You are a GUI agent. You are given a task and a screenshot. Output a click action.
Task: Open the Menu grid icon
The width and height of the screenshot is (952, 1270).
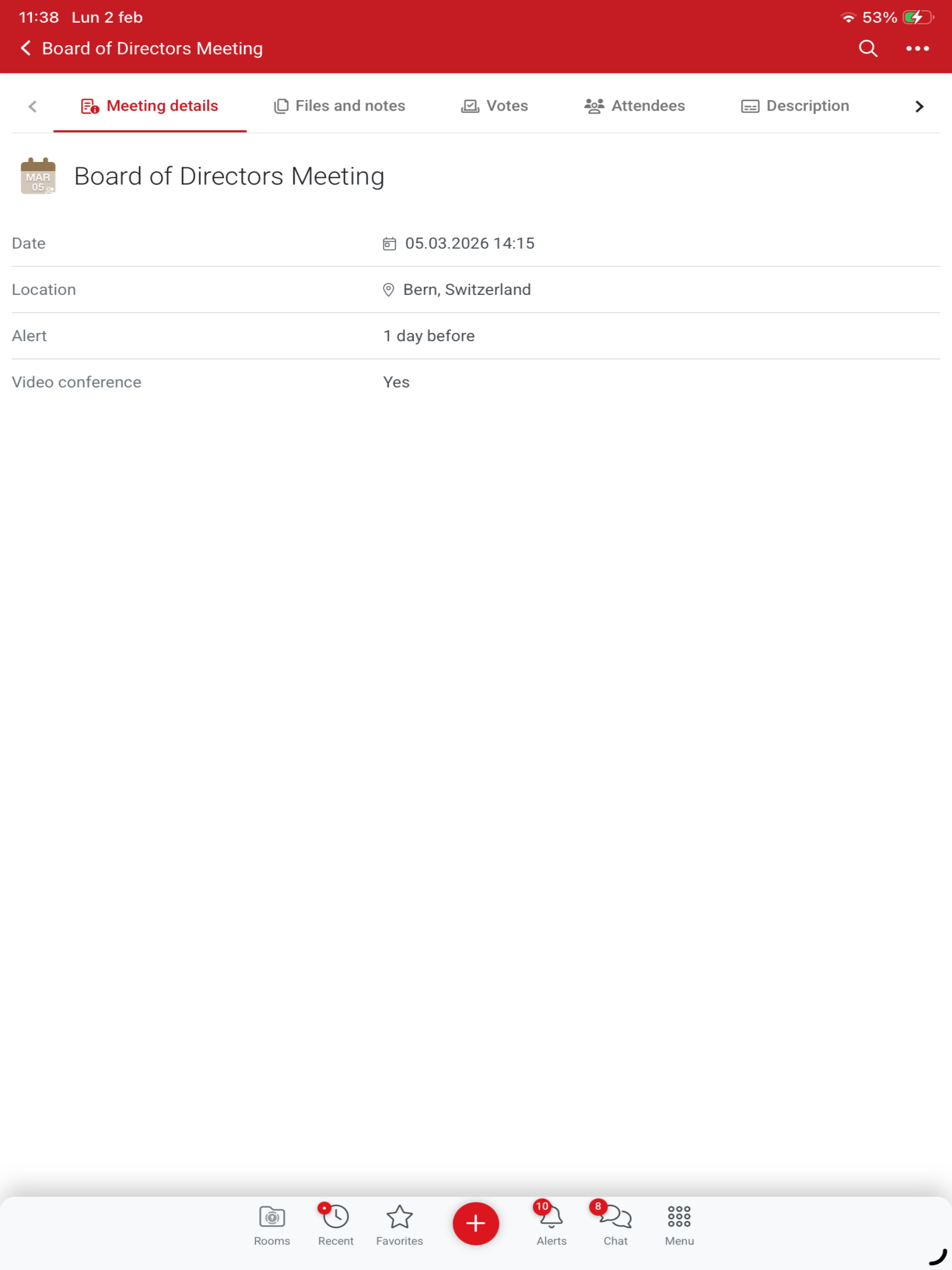679,1225
